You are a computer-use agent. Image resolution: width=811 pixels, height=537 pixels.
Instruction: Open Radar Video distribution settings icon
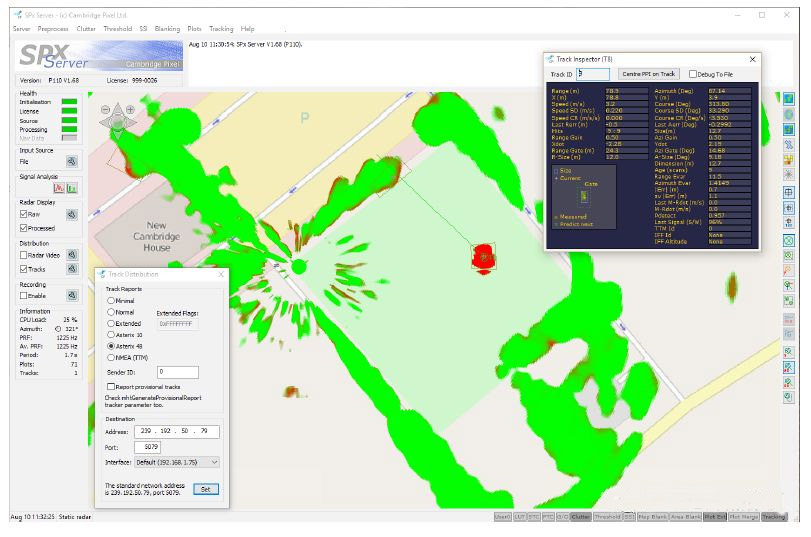tap(72, 255)
